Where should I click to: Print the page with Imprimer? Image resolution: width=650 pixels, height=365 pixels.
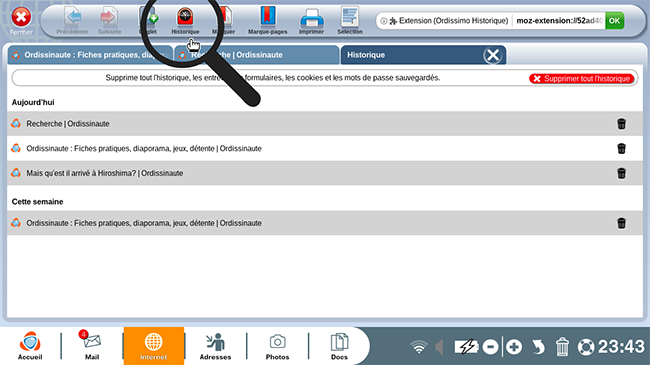tap(311, 21)
